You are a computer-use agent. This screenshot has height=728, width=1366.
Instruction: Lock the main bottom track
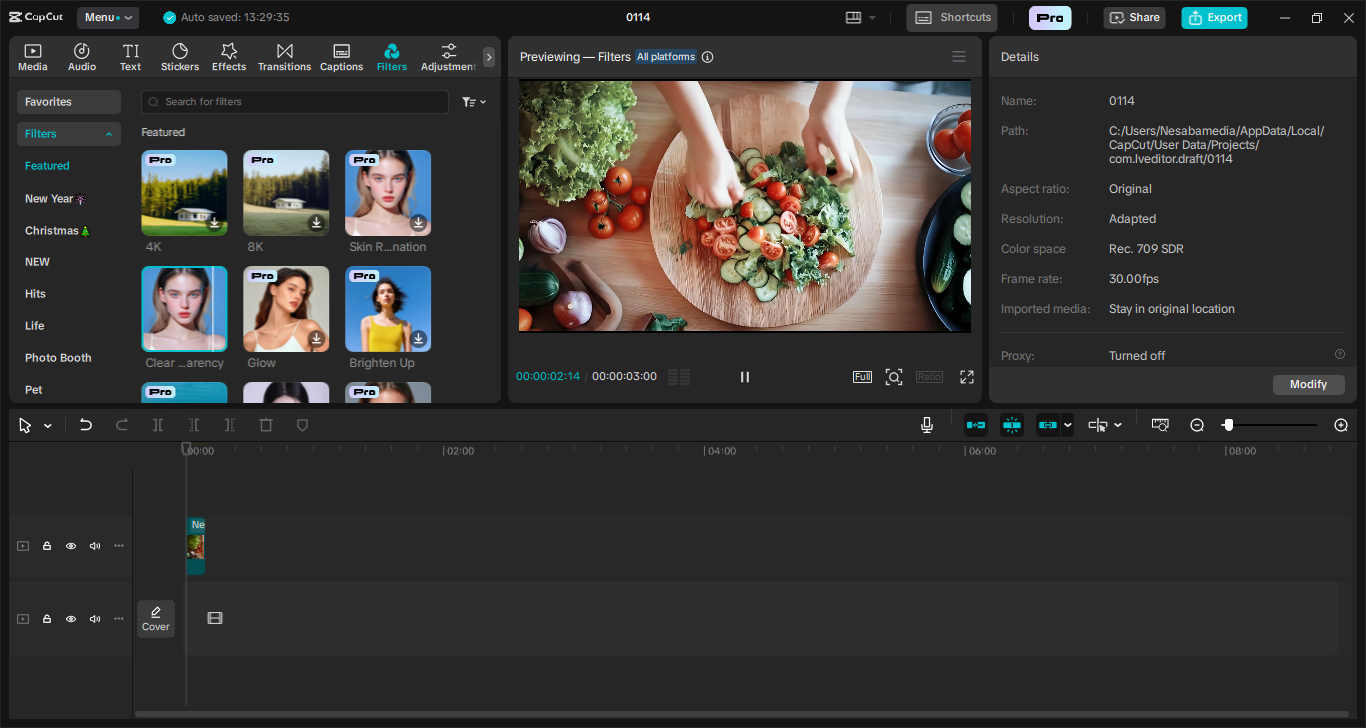click(x=47, y=619)
